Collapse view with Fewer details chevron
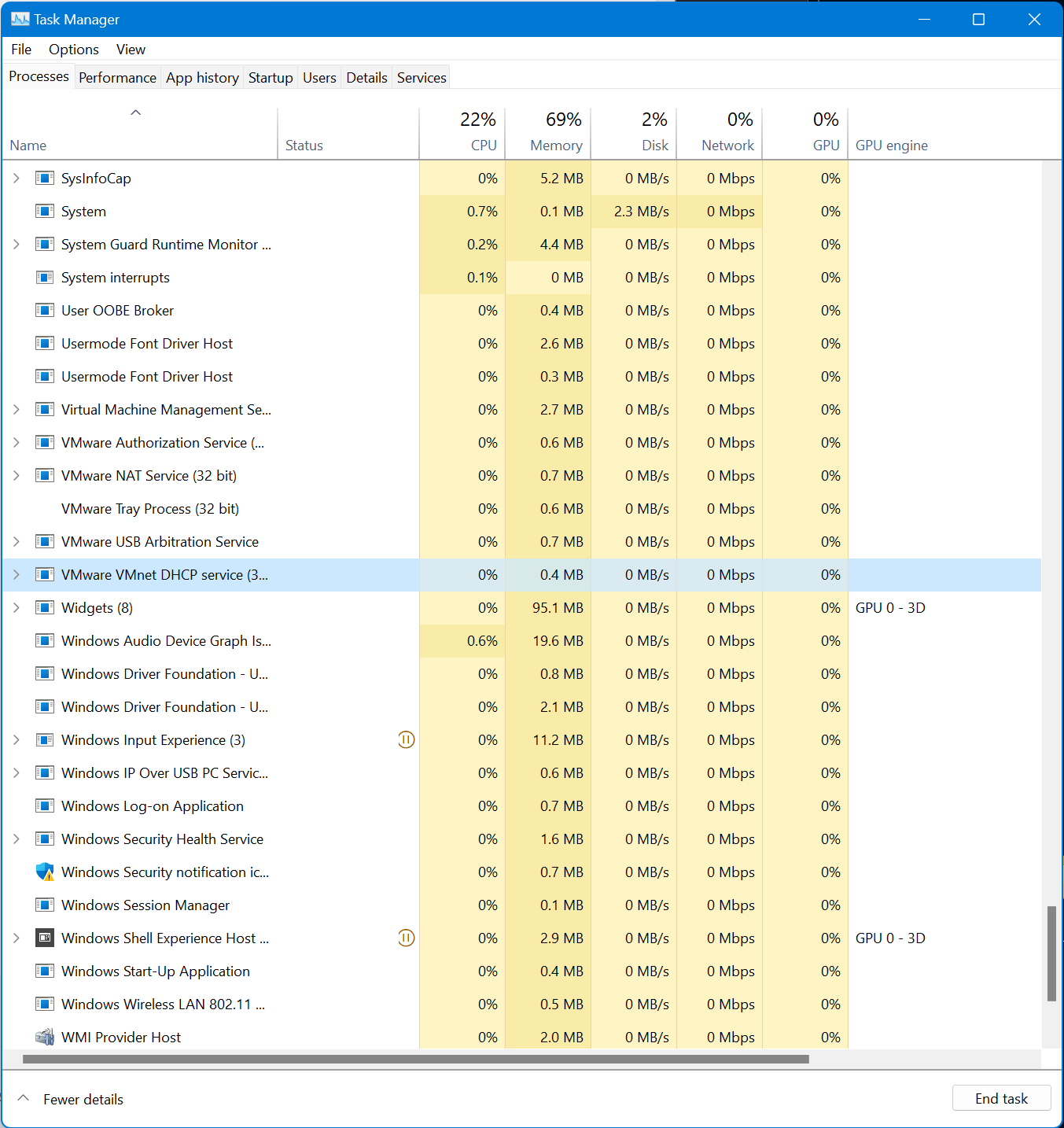Viewport: 1064px width, 1128px height. 24,1098
